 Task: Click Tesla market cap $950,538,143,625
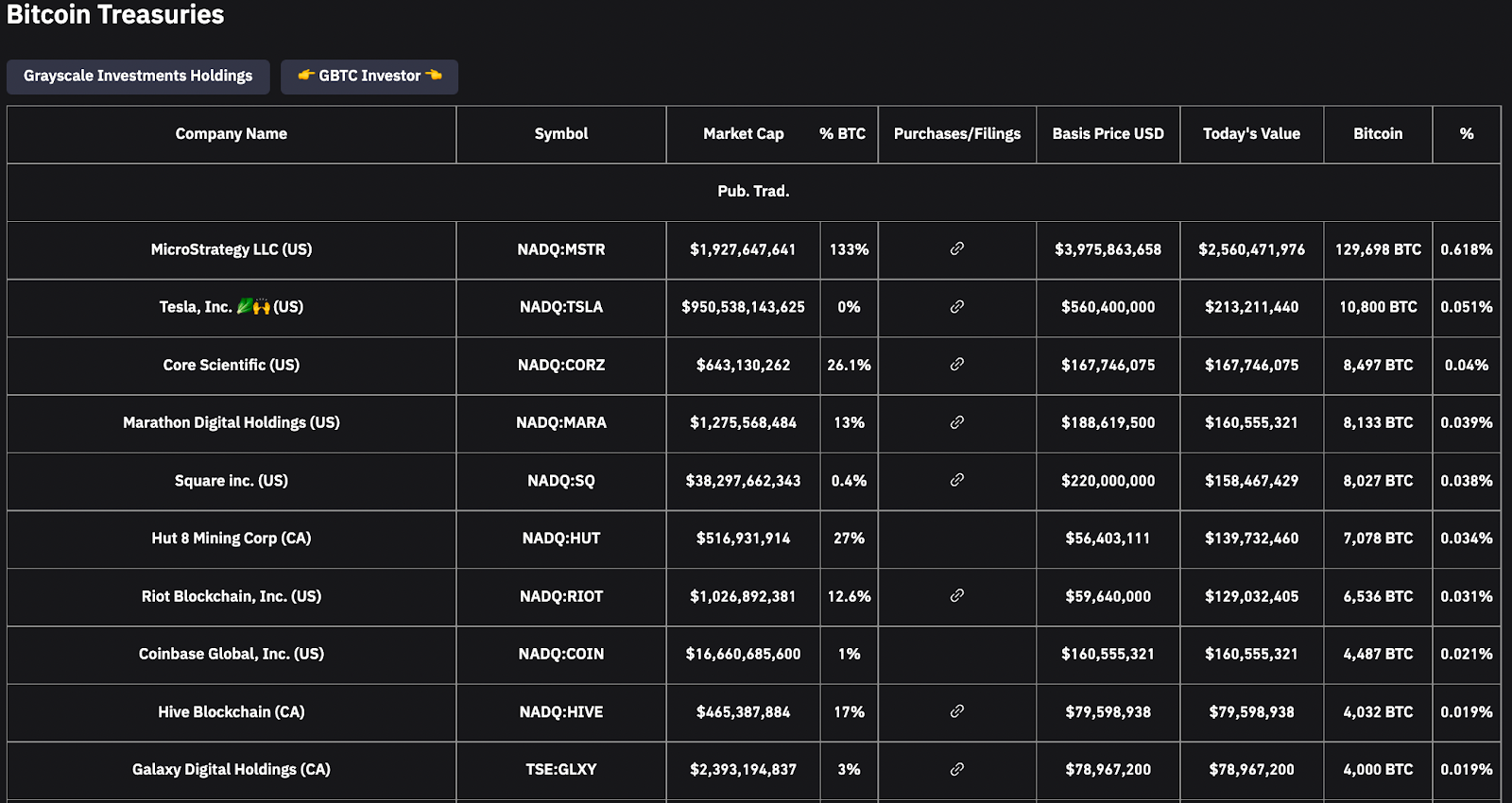[x=744, y=307]
